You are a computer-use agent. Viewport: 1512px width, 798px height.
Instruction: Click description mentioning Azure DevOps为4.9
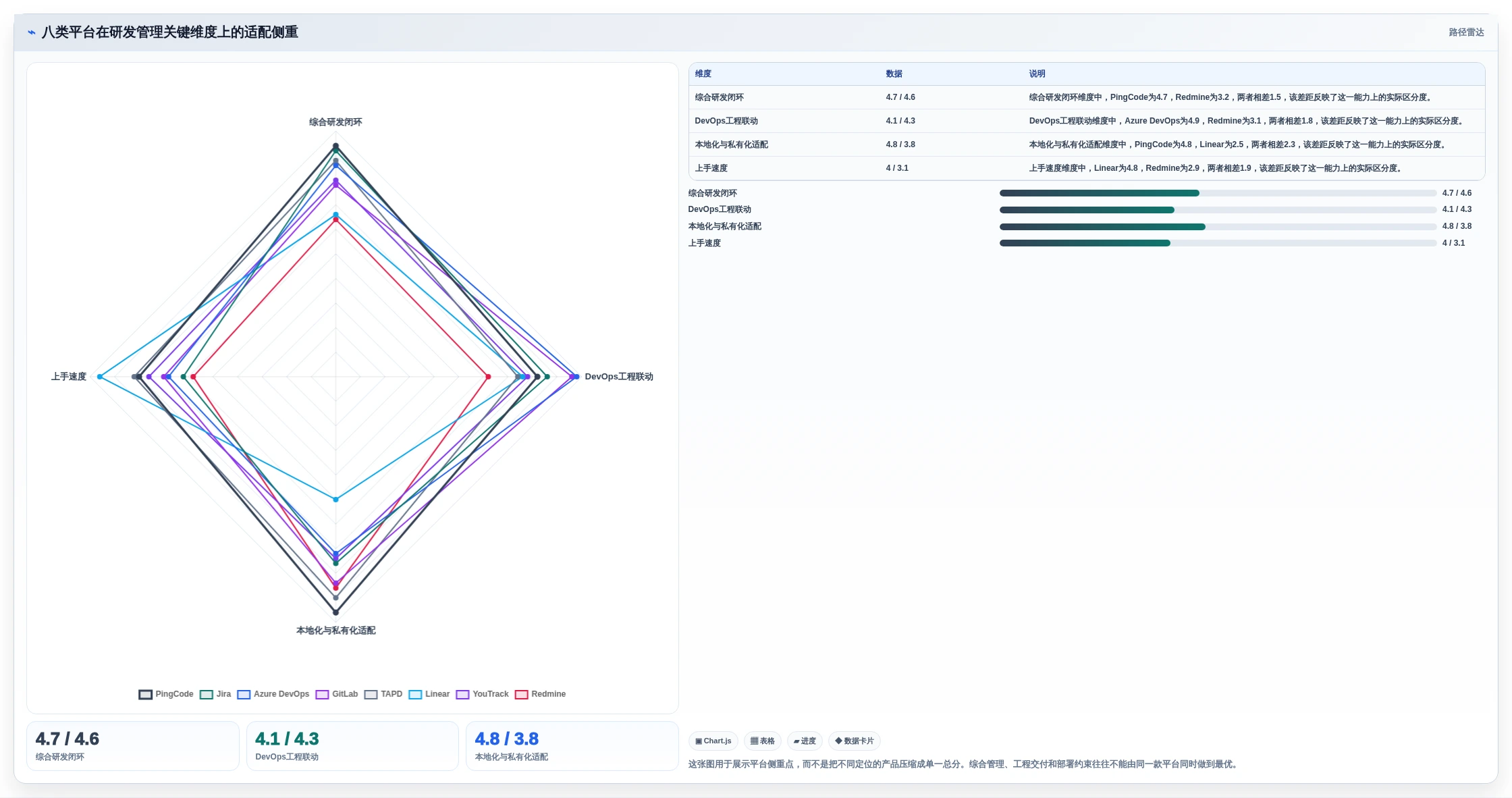(1248, 121)
